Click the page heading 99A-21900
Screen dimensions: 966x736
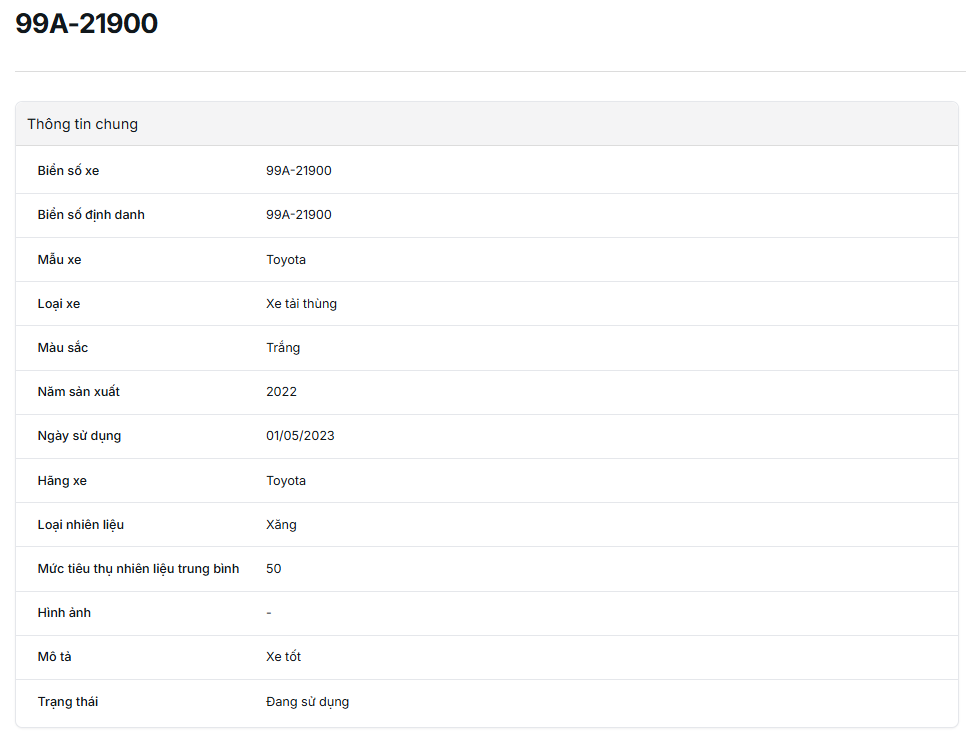click(87, 24)
